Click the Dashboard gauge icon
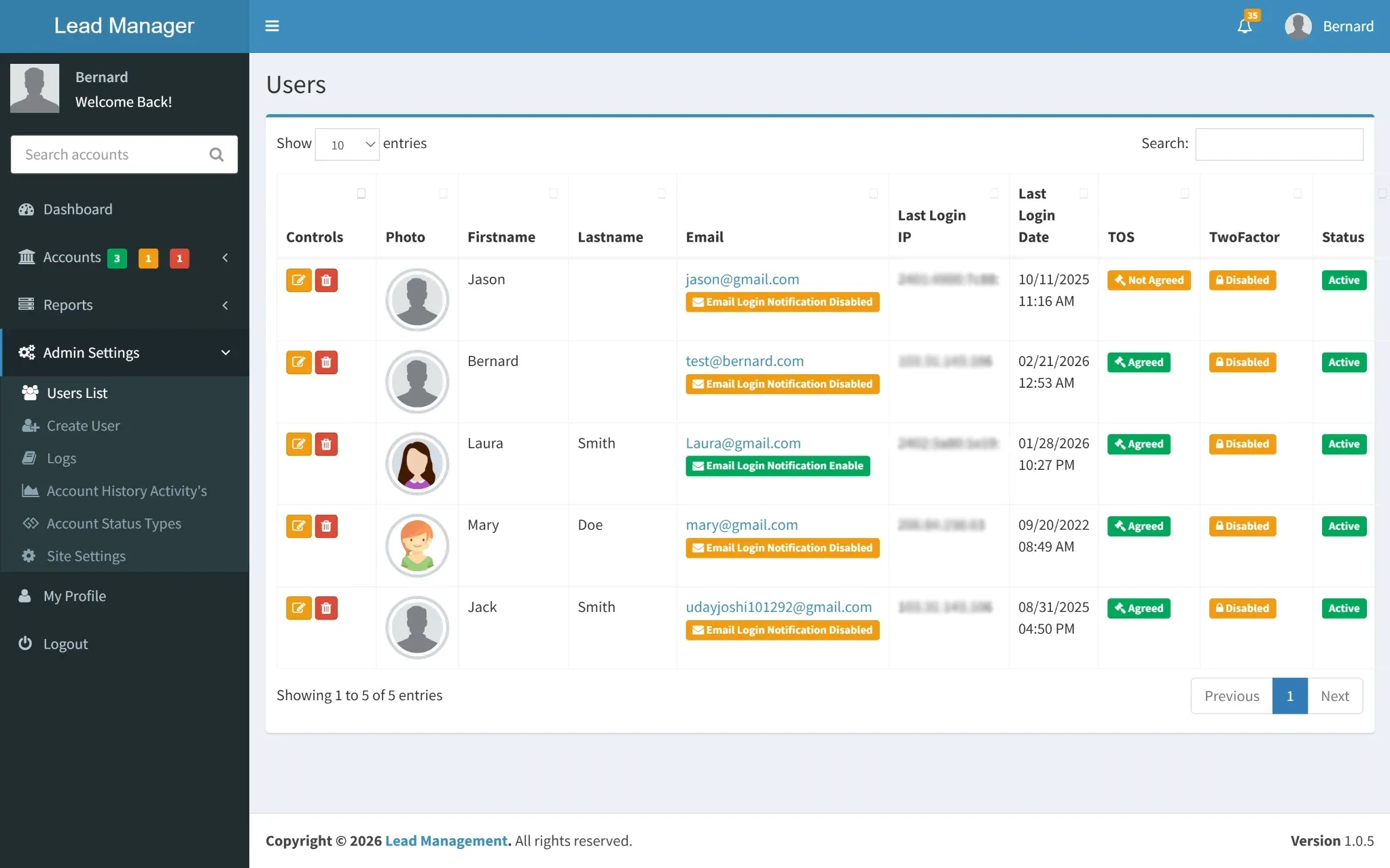Image resolution: width=1390 pixels, height=868 pixels. (x=26, y=209)
